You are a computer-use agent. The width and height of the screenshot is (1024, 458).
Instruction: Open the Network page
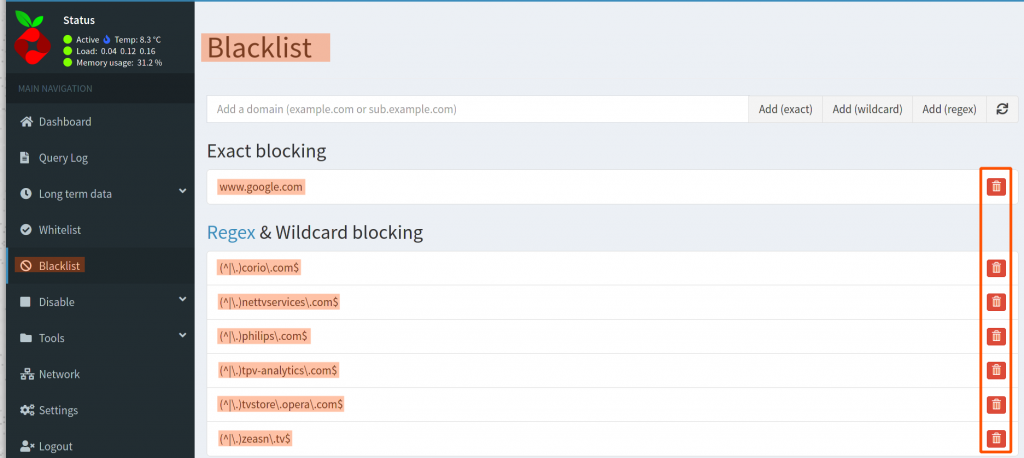[59, 374]
